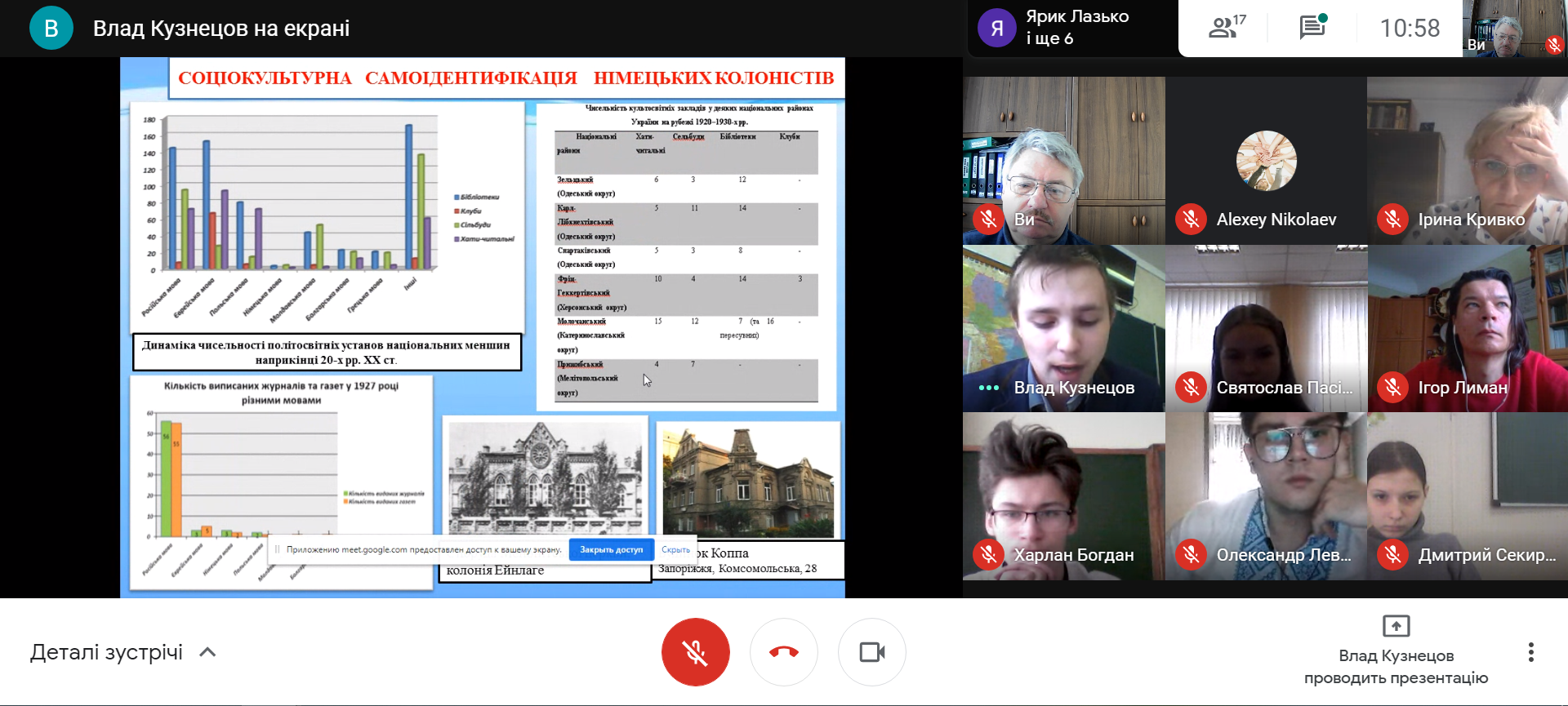This screenshot has height=706, width=1568.
Task: Select Дмитрий Секир...'s video tile
Action: [1468, 496]
